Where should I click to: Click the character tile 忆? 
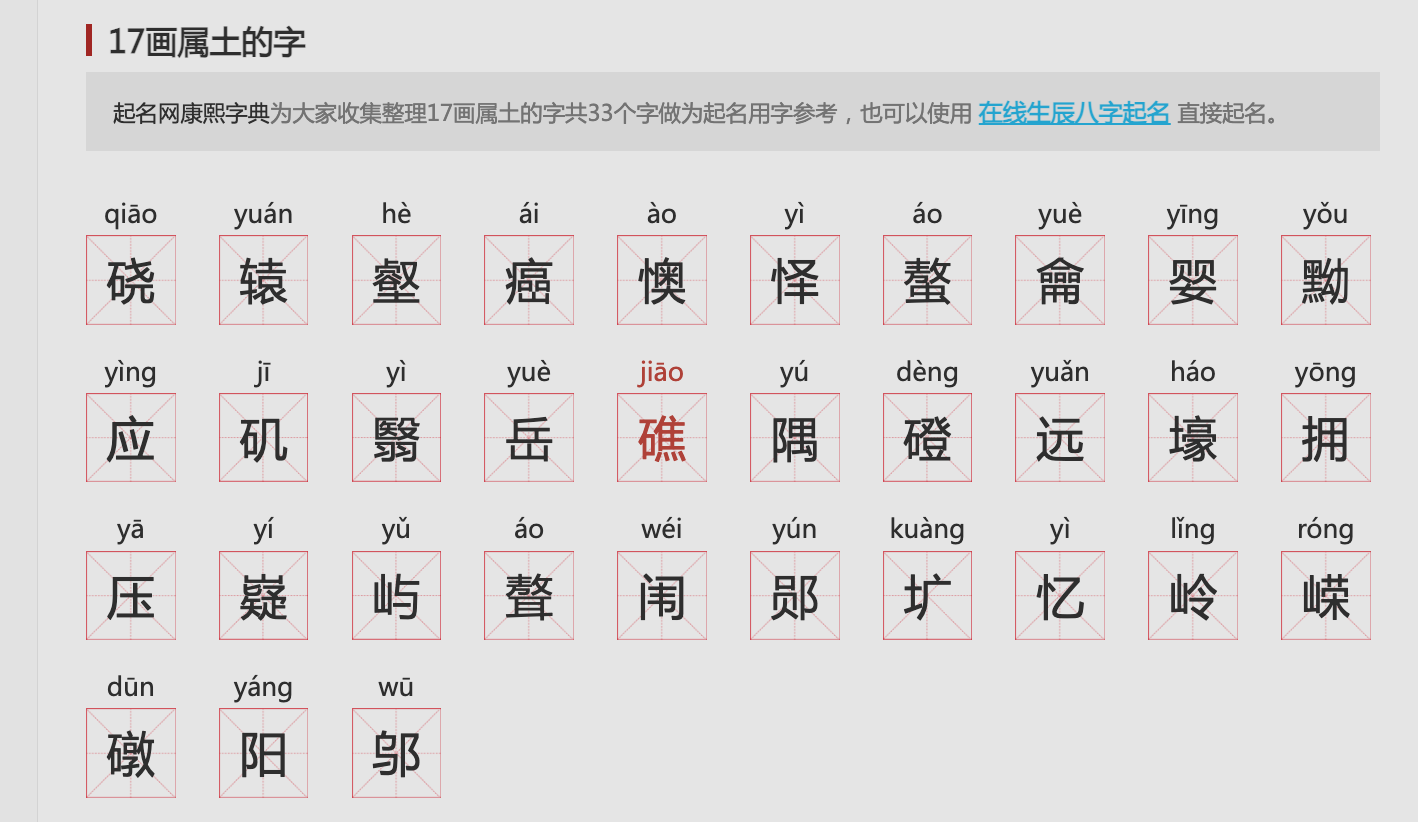pos(1060,596)
